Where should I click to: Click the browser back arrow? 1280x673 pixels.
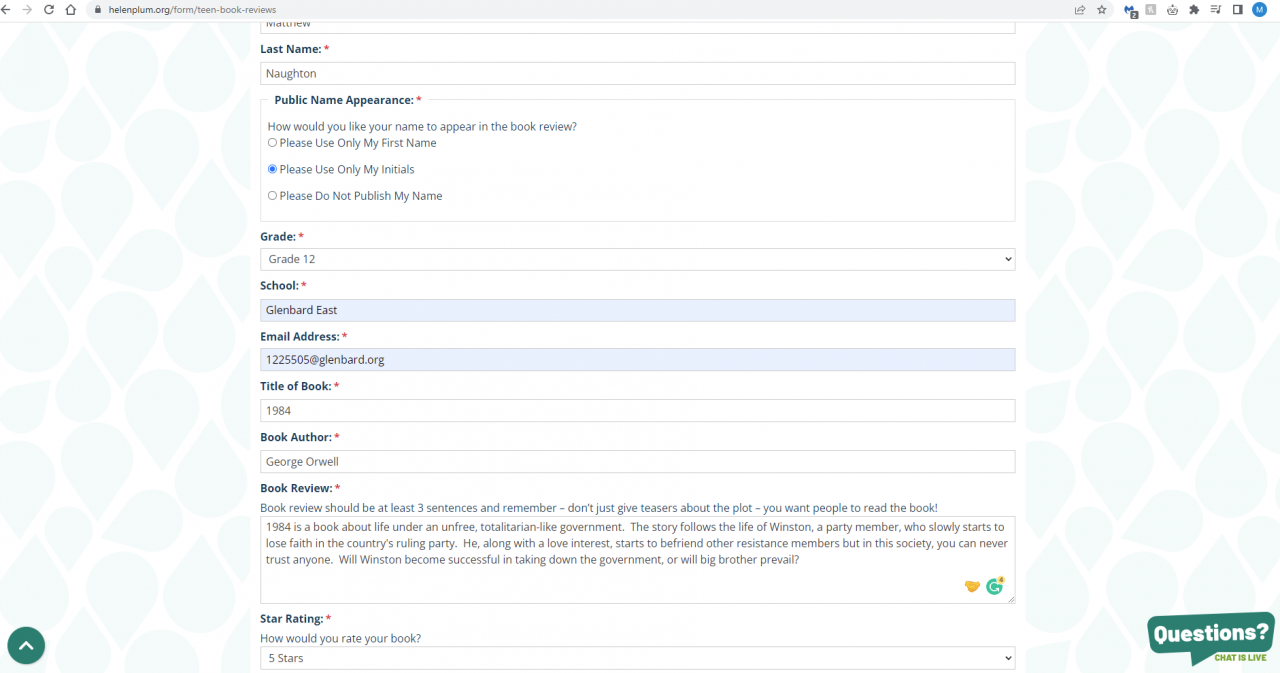click(x=6, y=9)
